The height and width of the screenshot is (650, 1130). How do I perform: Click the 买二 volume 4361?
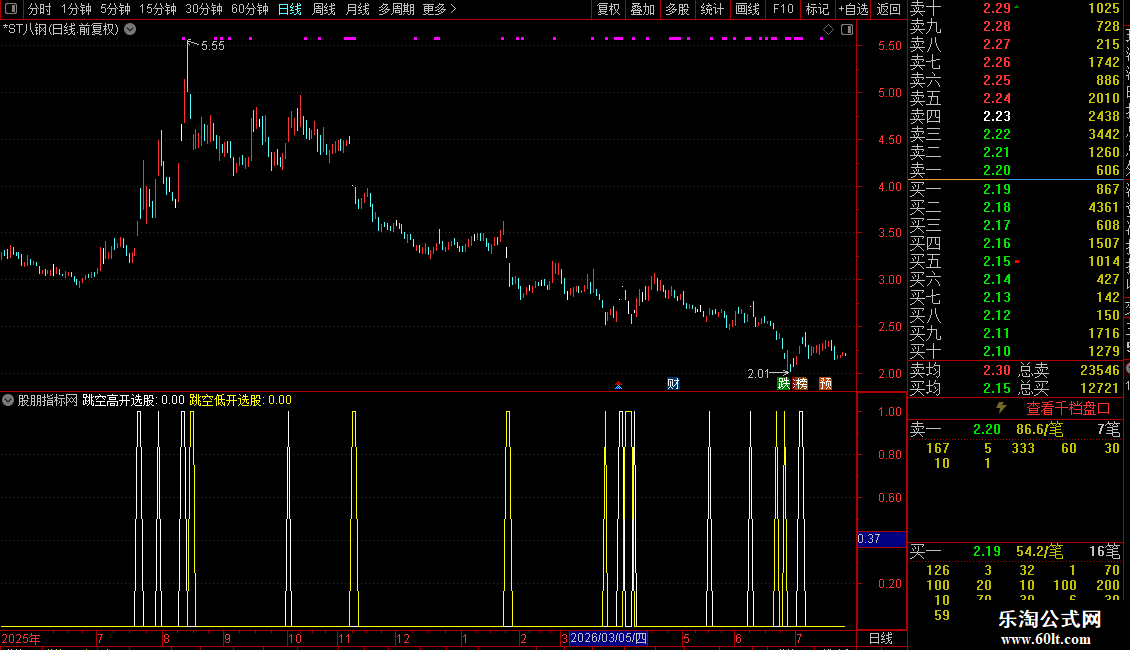click(1104, 207)
